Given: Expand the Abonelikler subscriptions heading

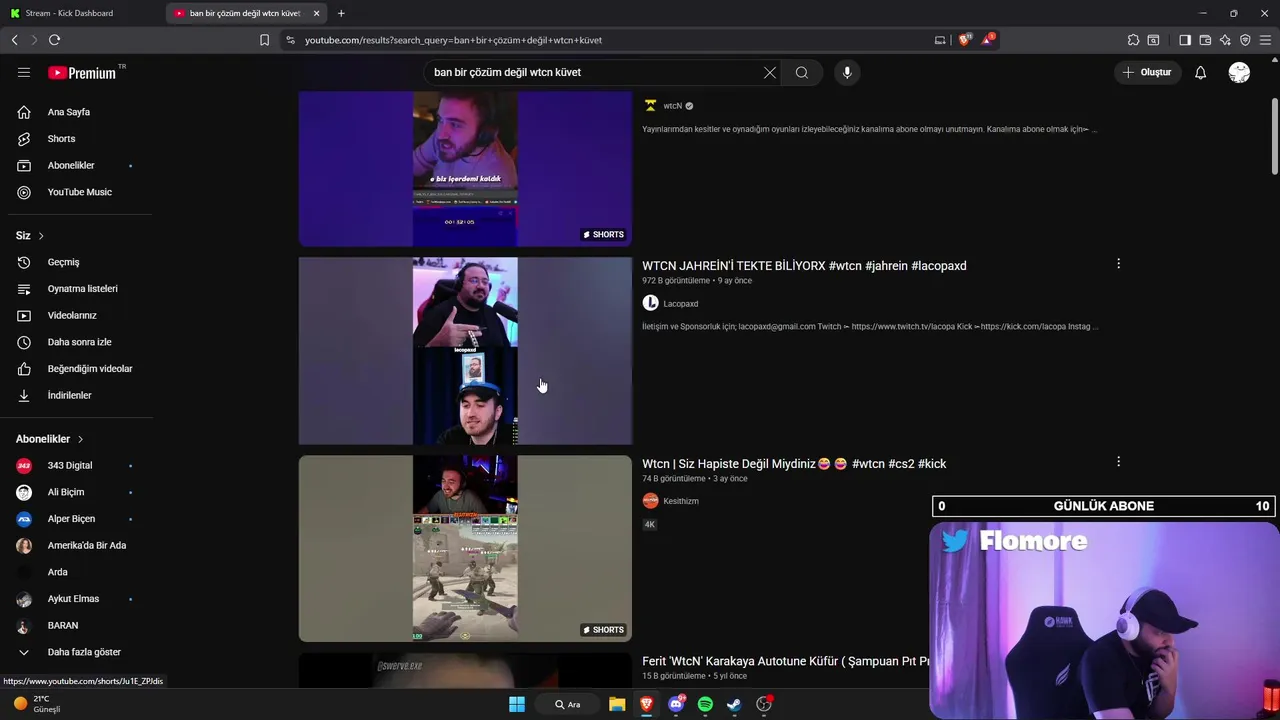Looking at the screenshot, I should click(x=50, y=439).
